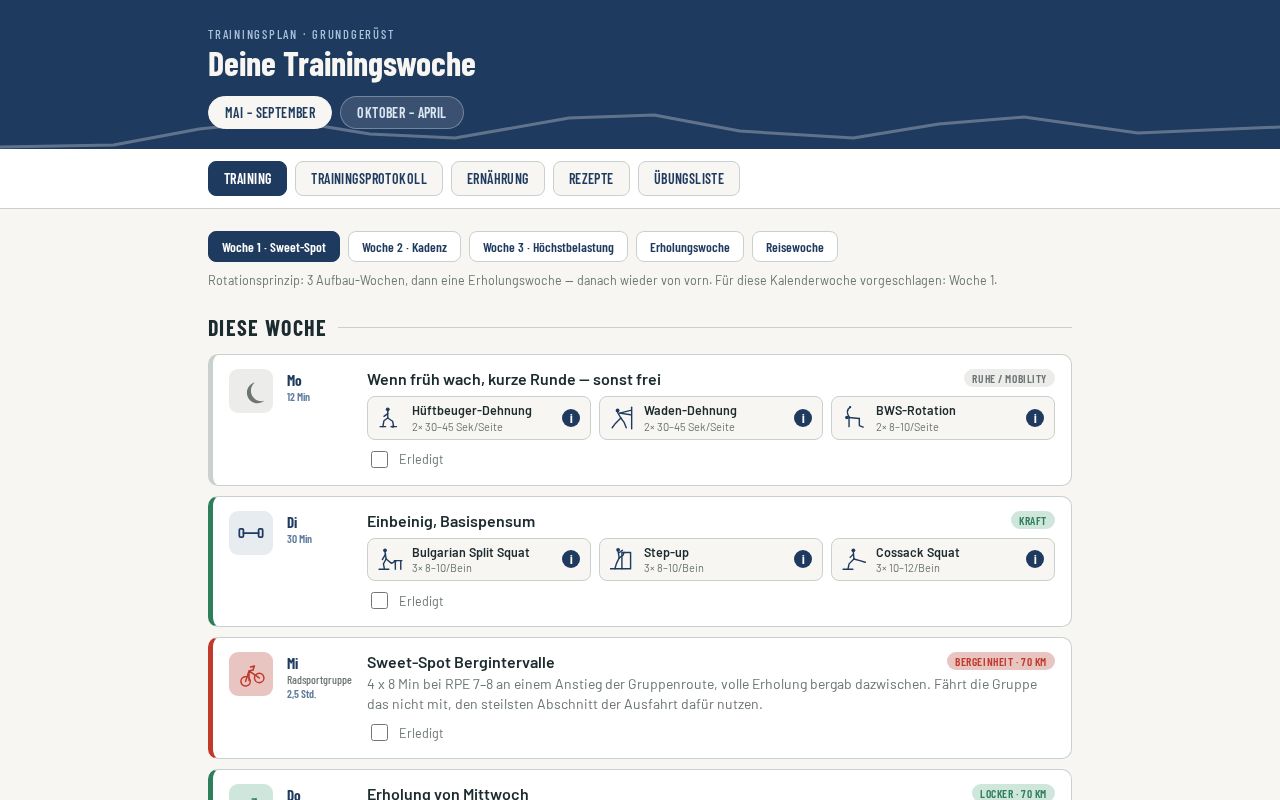Click the Ruhe / Mobility tag
Screen dimensions: 1280x800
point(1009,378)
